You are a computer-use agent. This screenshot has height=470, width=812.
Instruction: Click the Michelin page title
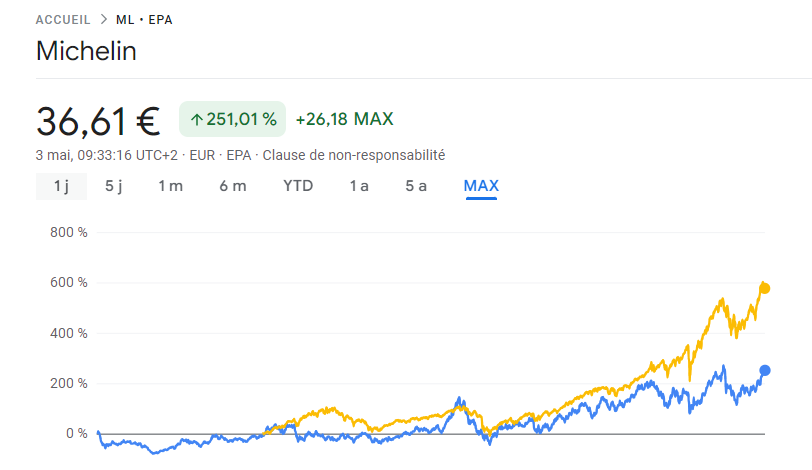click(86, 51)
